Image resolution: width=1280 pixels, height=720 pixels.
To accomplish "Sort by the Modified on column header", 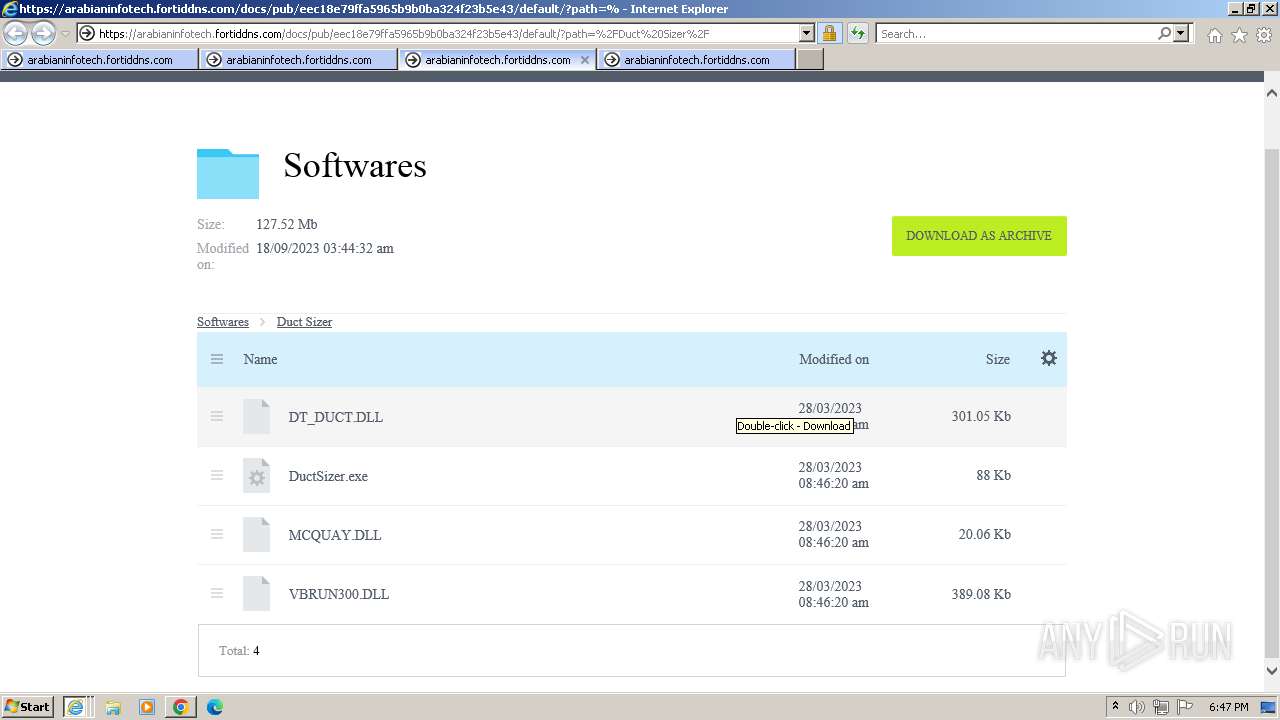I will tap(834, 359).
